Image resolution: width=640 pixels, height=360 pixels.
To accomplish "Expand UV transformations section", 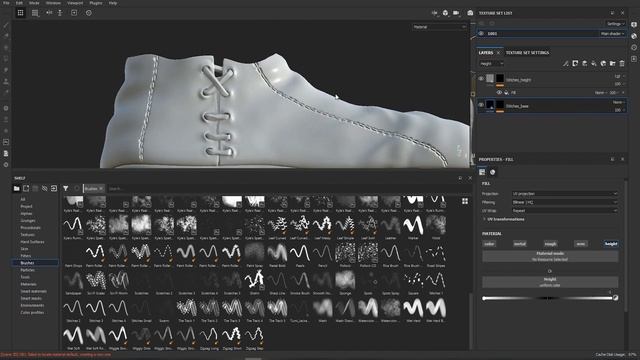I will (504, 219).
